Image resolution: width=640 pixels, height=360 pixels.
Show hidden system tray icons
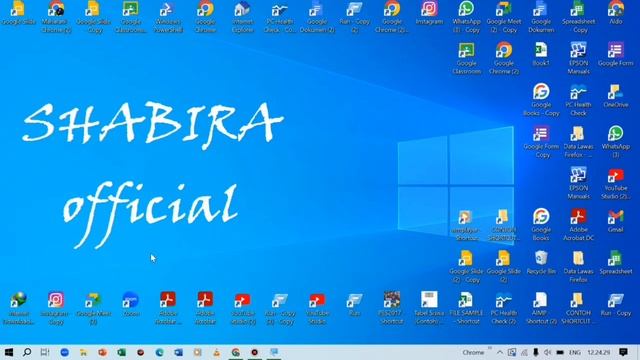(500, 352)
